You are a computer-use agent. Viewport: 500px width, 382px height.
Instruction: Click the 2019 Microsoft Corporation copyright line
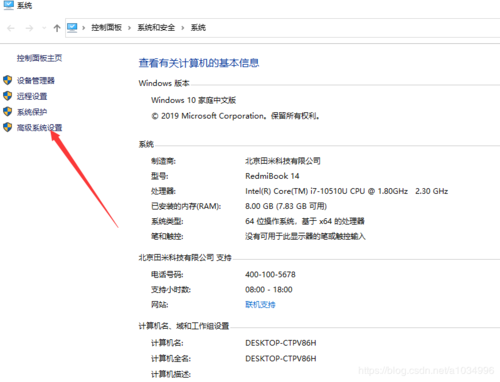(x=235, y=116)
